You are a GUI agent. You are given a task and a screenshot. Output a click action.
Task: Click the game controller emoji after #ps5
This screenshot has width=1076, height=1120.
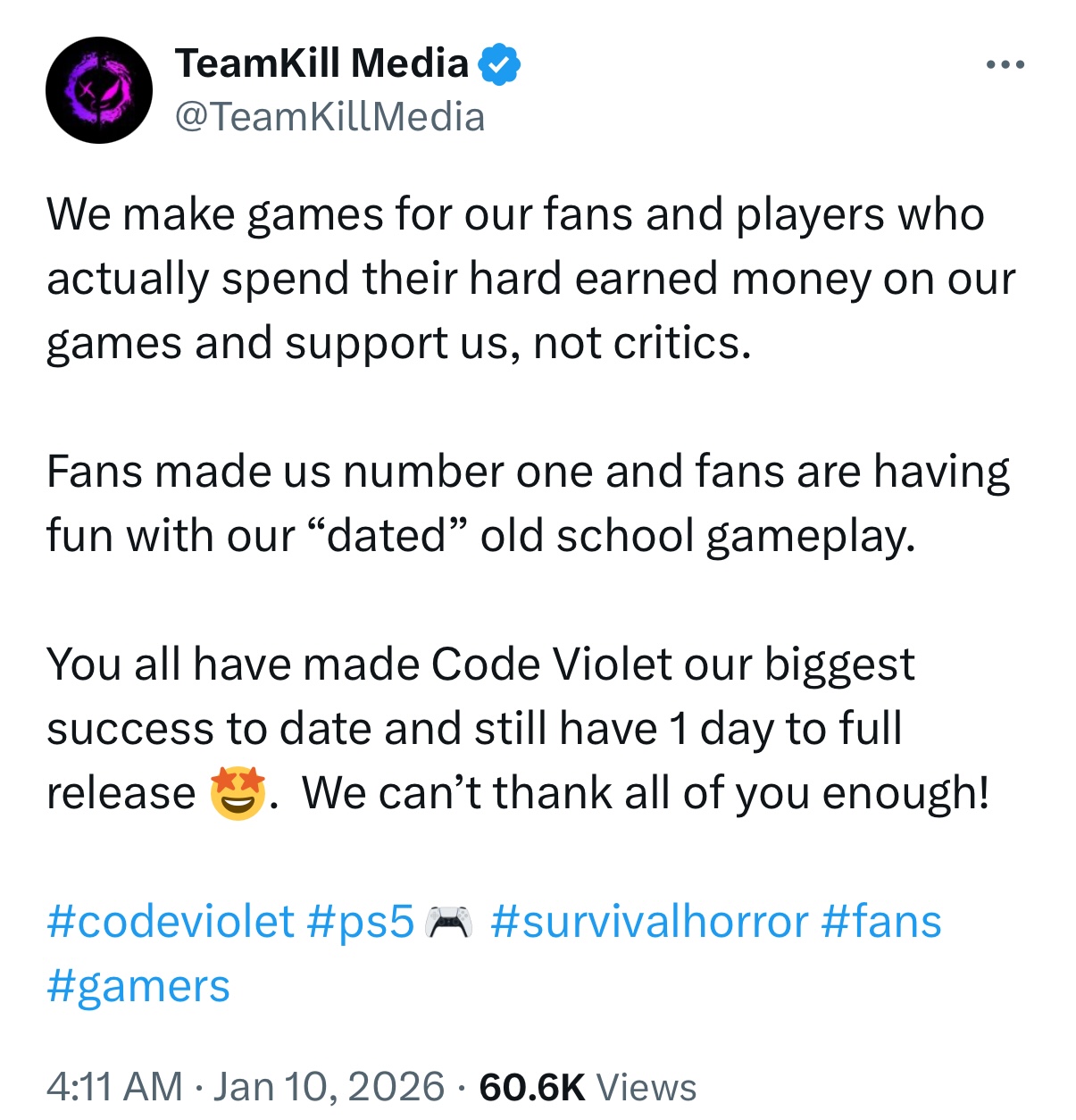(449, 923)
